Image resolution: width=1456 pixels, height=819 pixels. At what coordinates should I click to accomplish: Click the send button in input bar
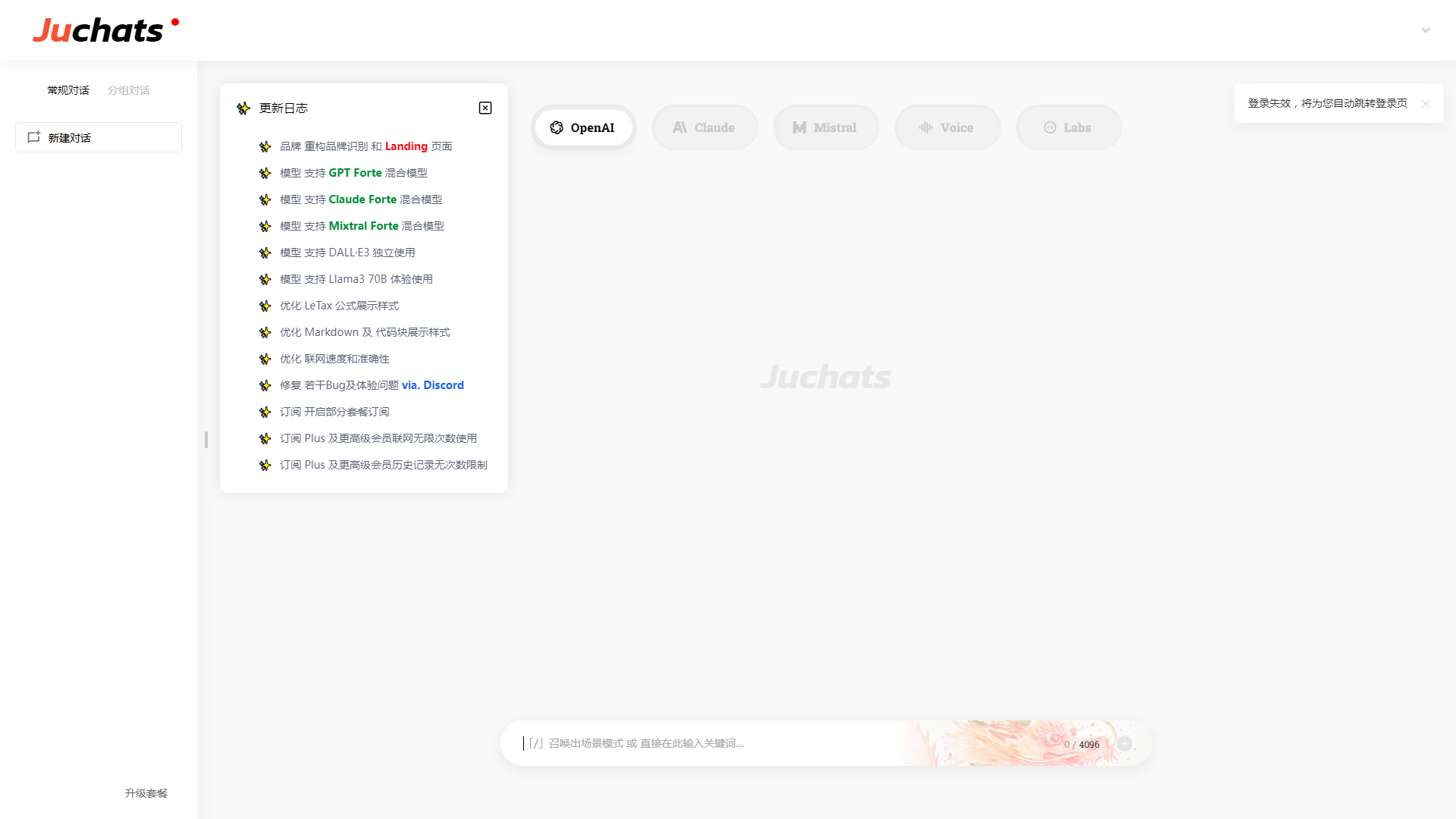[1125, 744]
